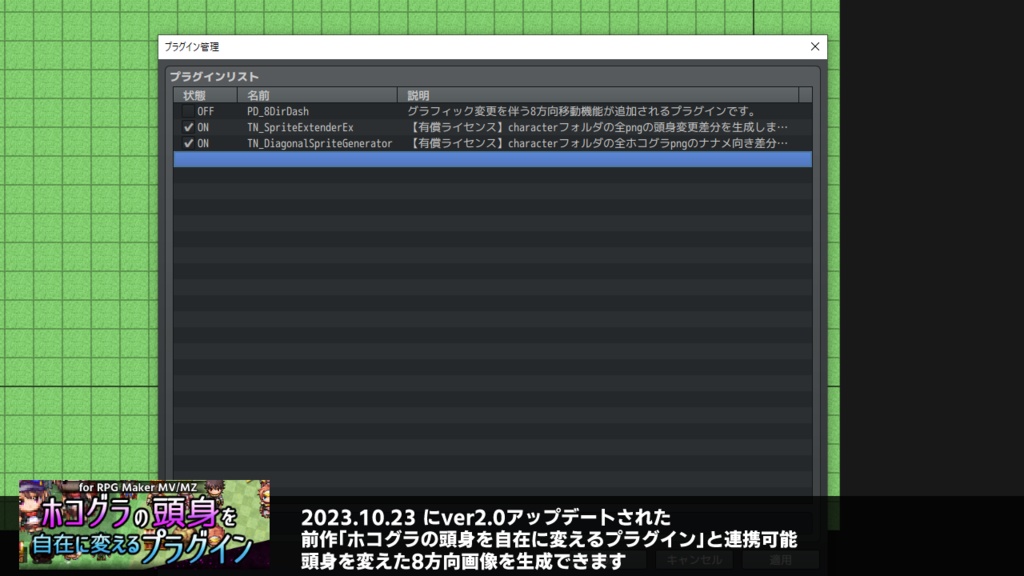
Task: Select the TN_DiagonalSpriteGenerator plugin row
Action: click(x=320, y=142)
